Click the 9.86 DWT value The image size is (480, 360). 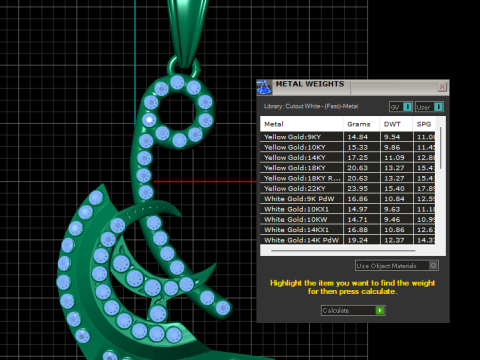pyautogui.click(x=392, y=147)
